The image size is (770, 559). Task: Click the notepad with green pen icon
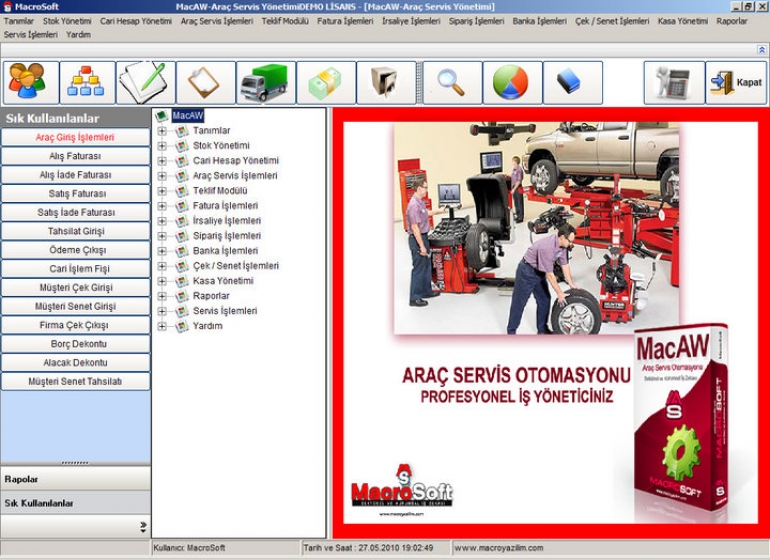(x=146, y=82)
